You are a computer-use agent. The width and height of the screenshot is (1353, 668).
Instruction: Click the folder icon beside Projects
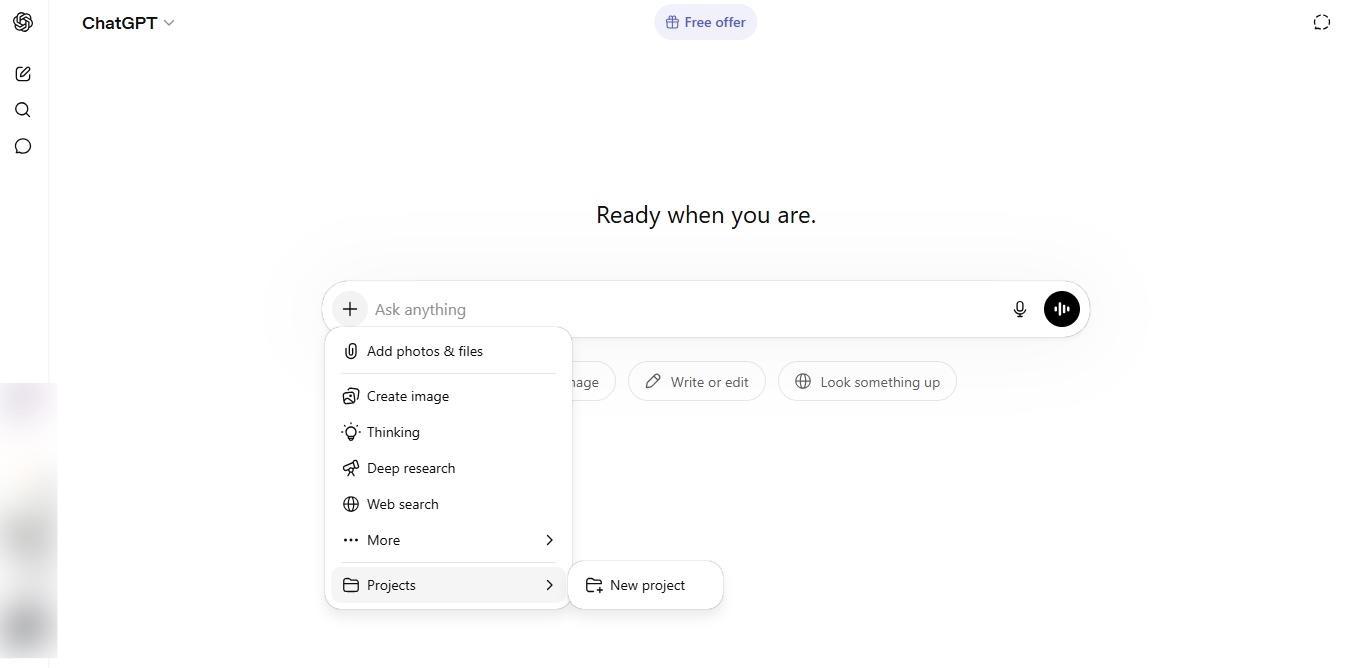coord(351,585)
